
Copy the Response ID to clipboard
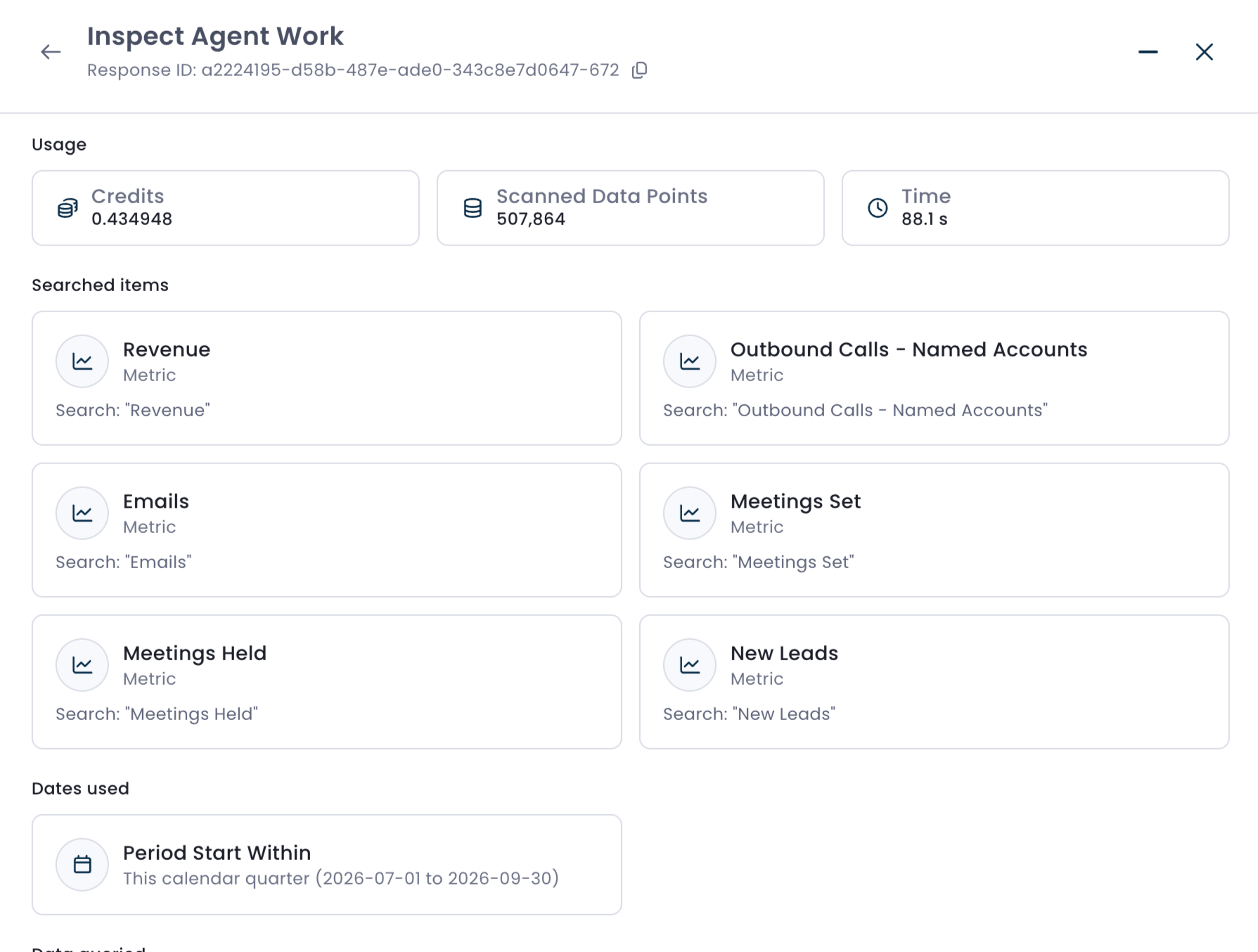[x=639, y=70]
